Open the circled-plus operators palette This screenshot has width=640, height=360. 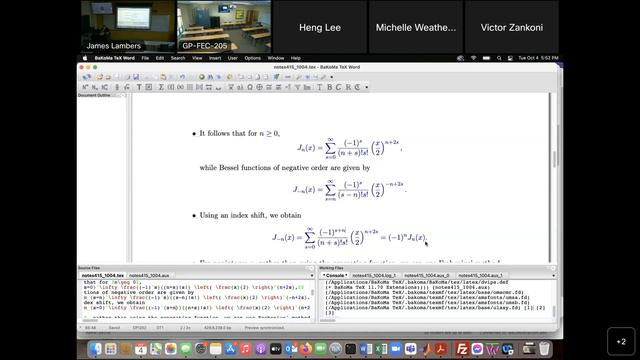pyautogui.click(x=259, y=87)
